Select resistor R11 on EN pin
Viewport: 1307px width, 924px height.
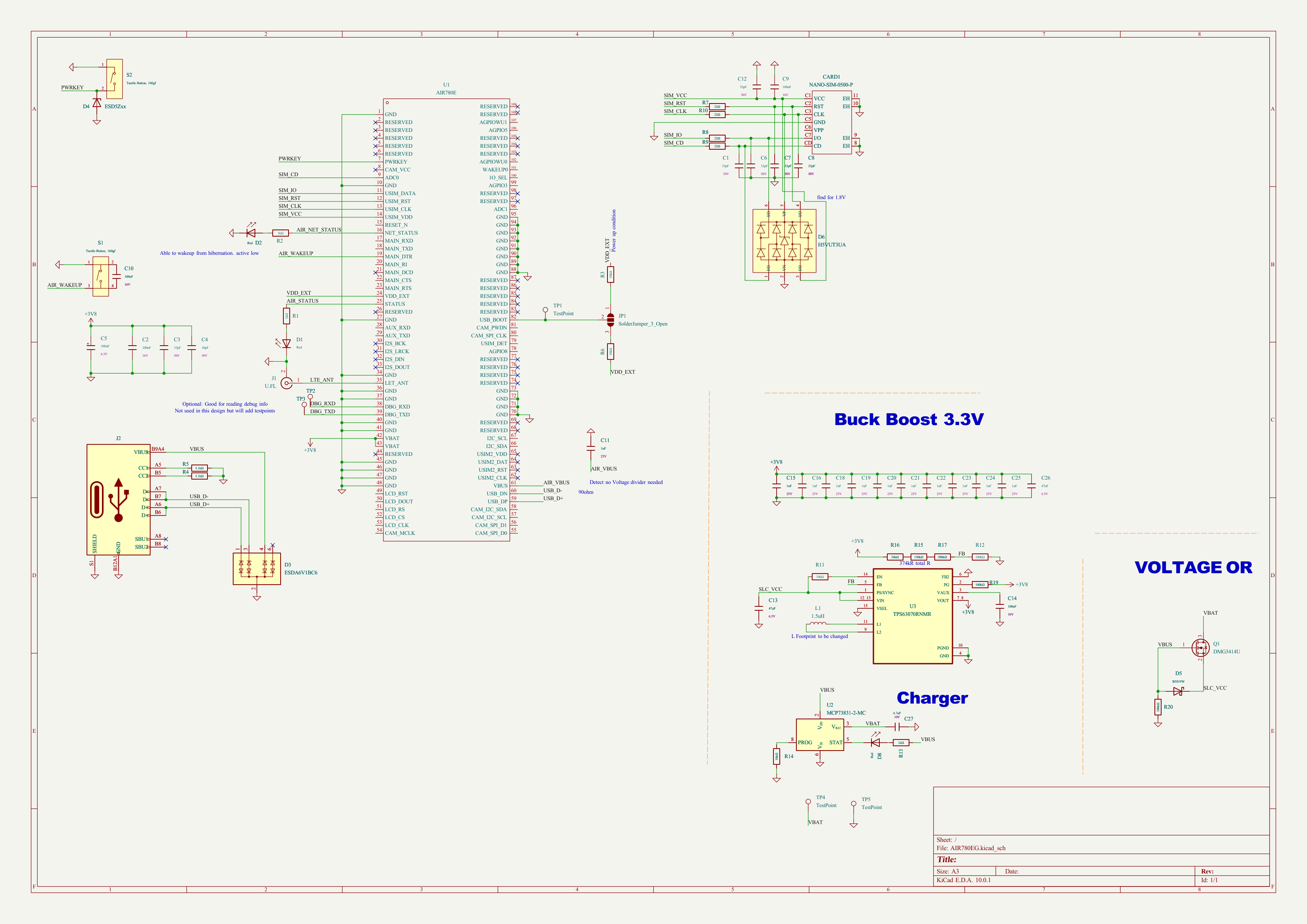[x=820, y=577]
